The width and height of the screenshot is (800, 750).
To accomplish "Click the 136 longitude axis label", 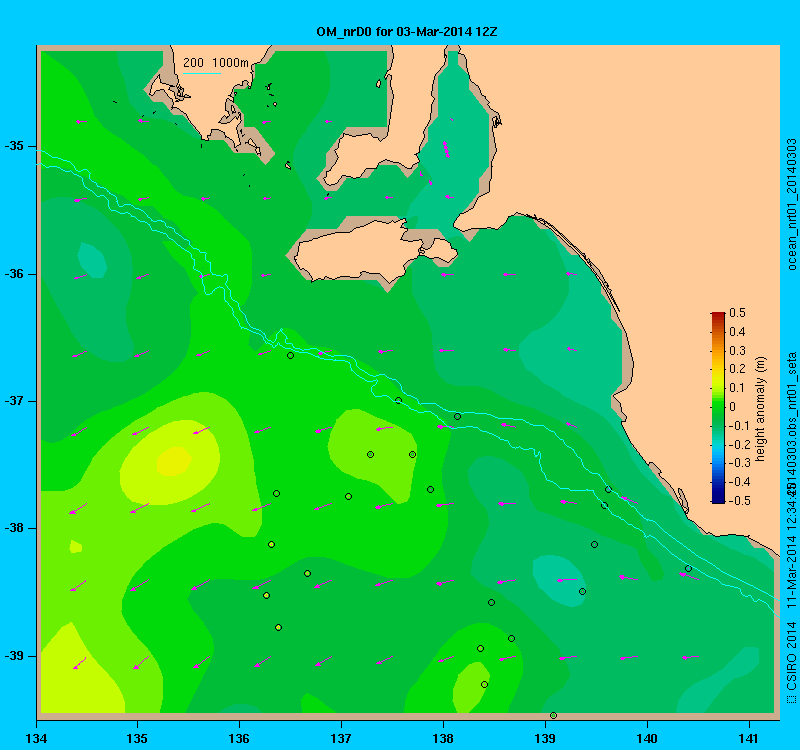I will coord(239,738).
